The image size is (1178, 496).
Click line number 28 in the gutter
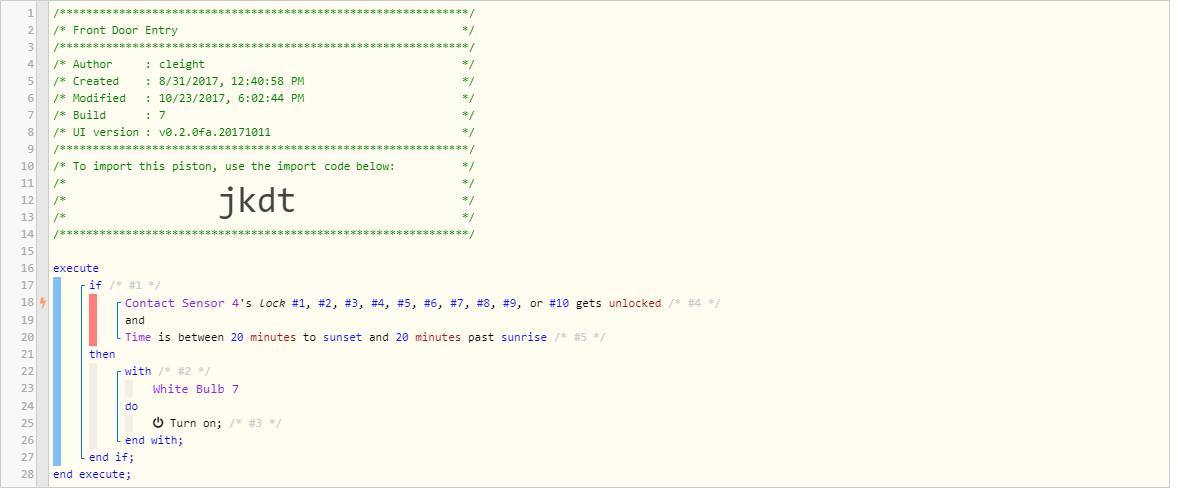tap(29, 474)
